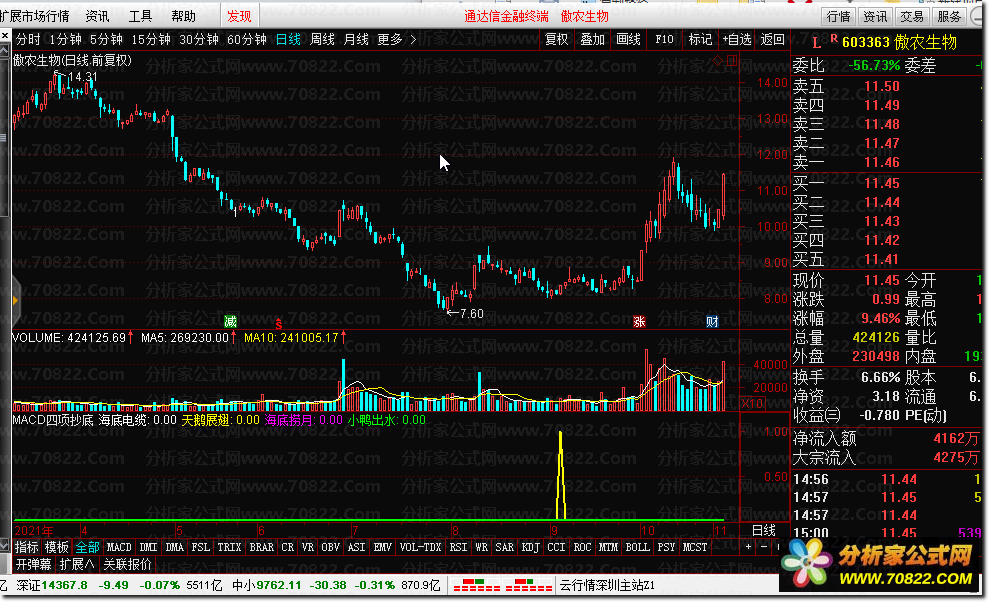The height and width of the screenshot is (603, 991).
Task: Select the DMI indicator
Action: point(148,547)
